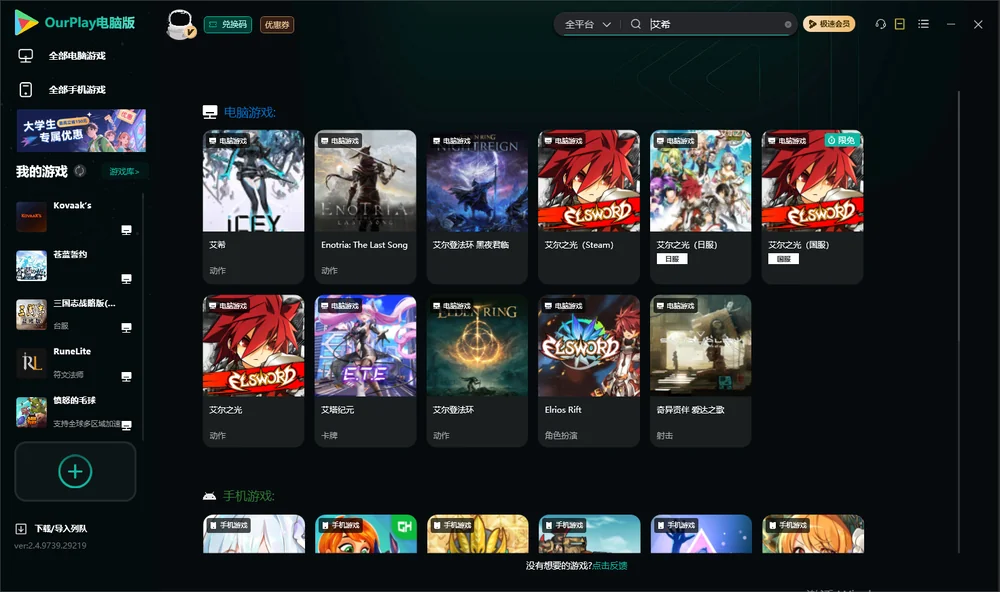Refresh My Games with the circular arrows icon
This screenshot has width=1000, height=592.
[80, 171]
